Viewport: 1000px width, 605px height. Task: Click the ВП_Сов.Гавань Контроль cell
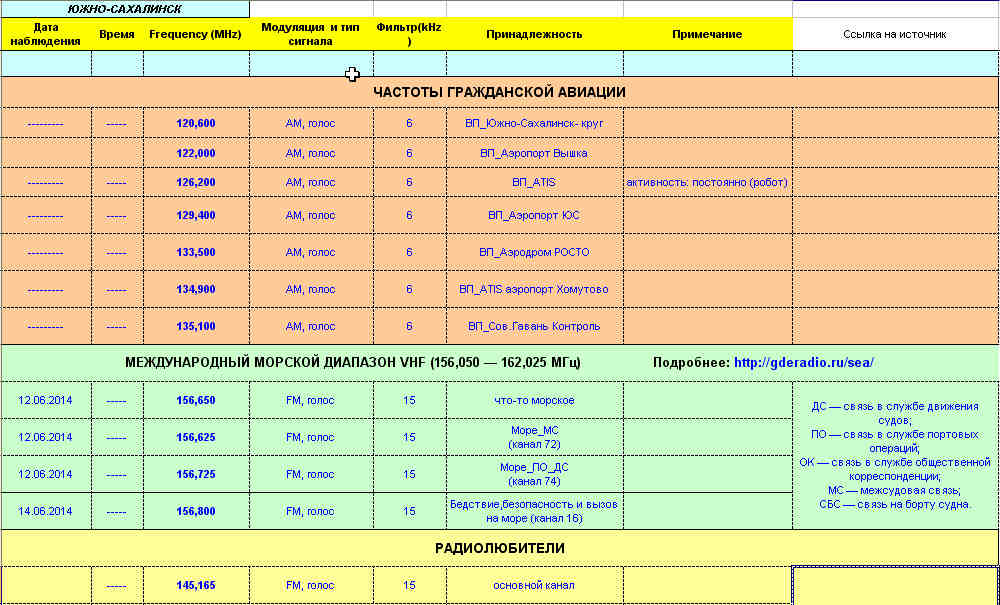(x=534, y=326)
